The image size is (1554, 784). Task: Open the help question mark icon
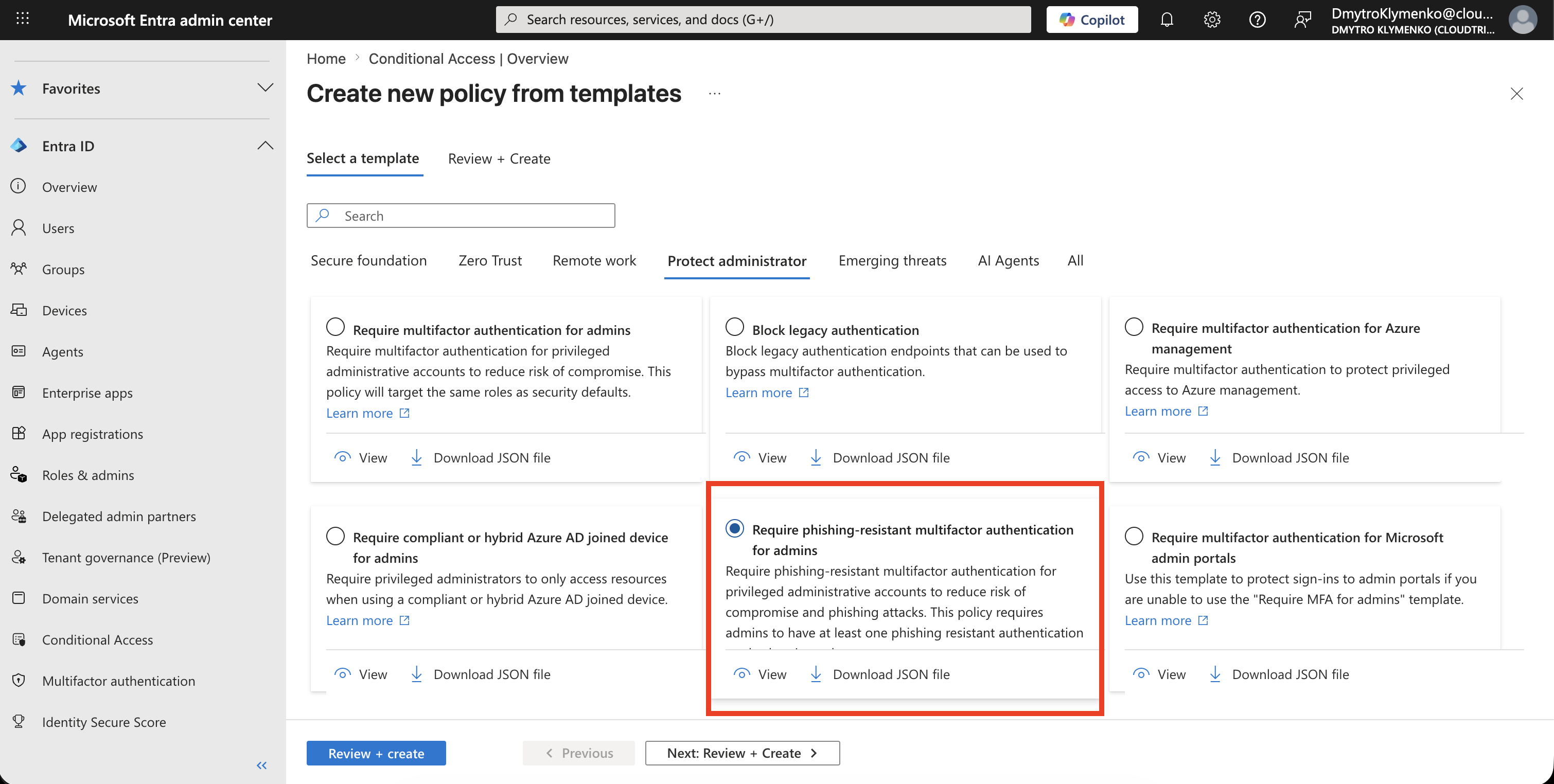tap(1257, 20)
